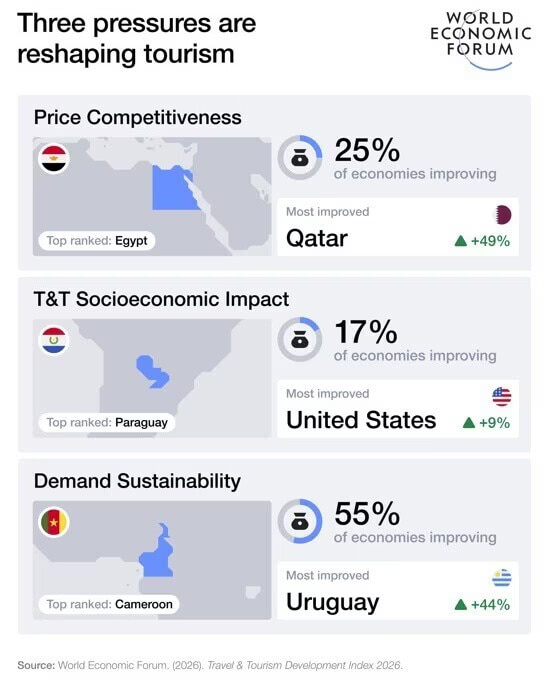Open the Qatar most improved card
This screenshot has width=548, height=684.
click(398, 227)
